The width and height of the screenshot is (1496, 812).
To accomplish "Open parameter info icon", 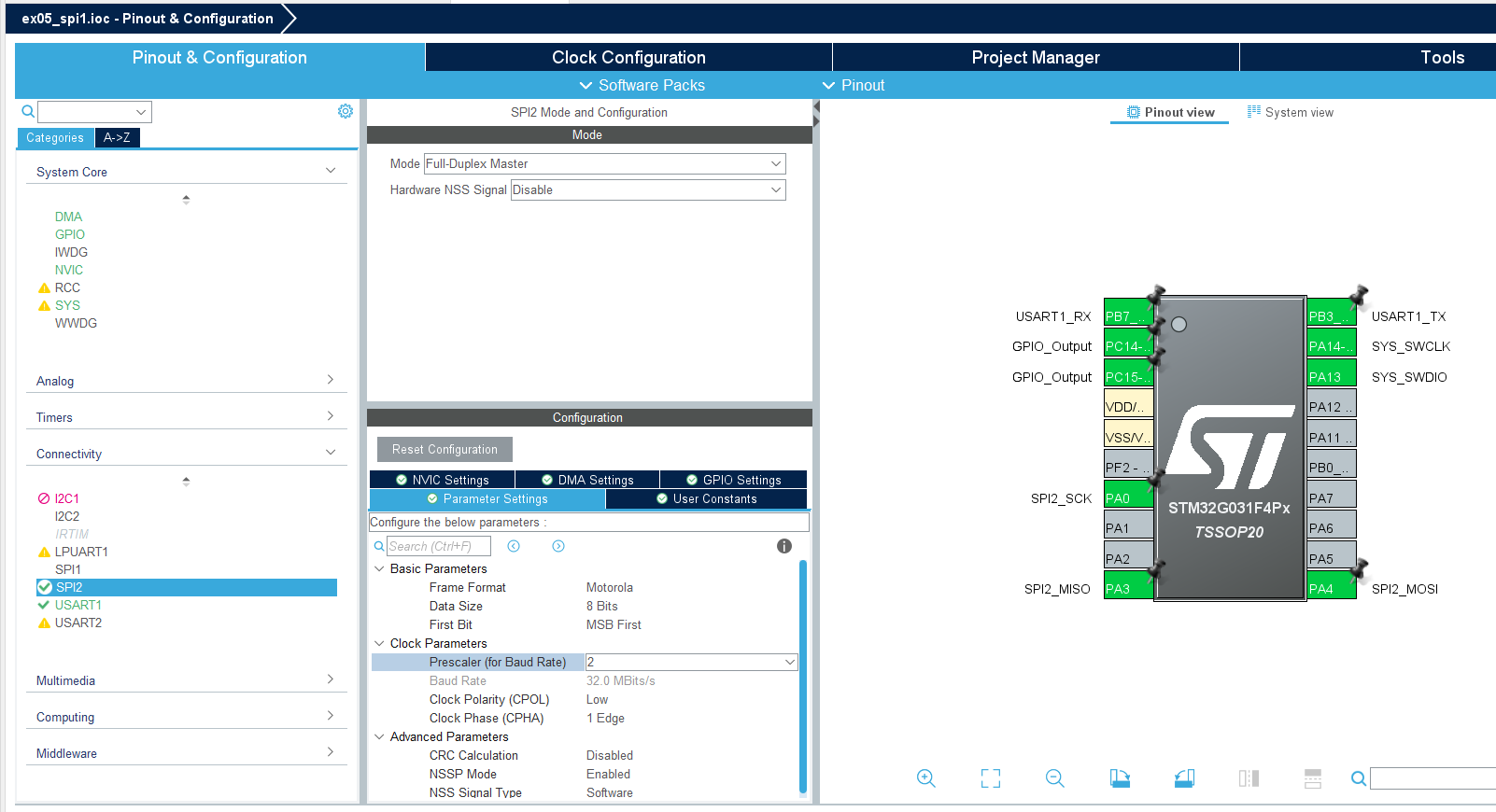I will [x=784, y=546].
